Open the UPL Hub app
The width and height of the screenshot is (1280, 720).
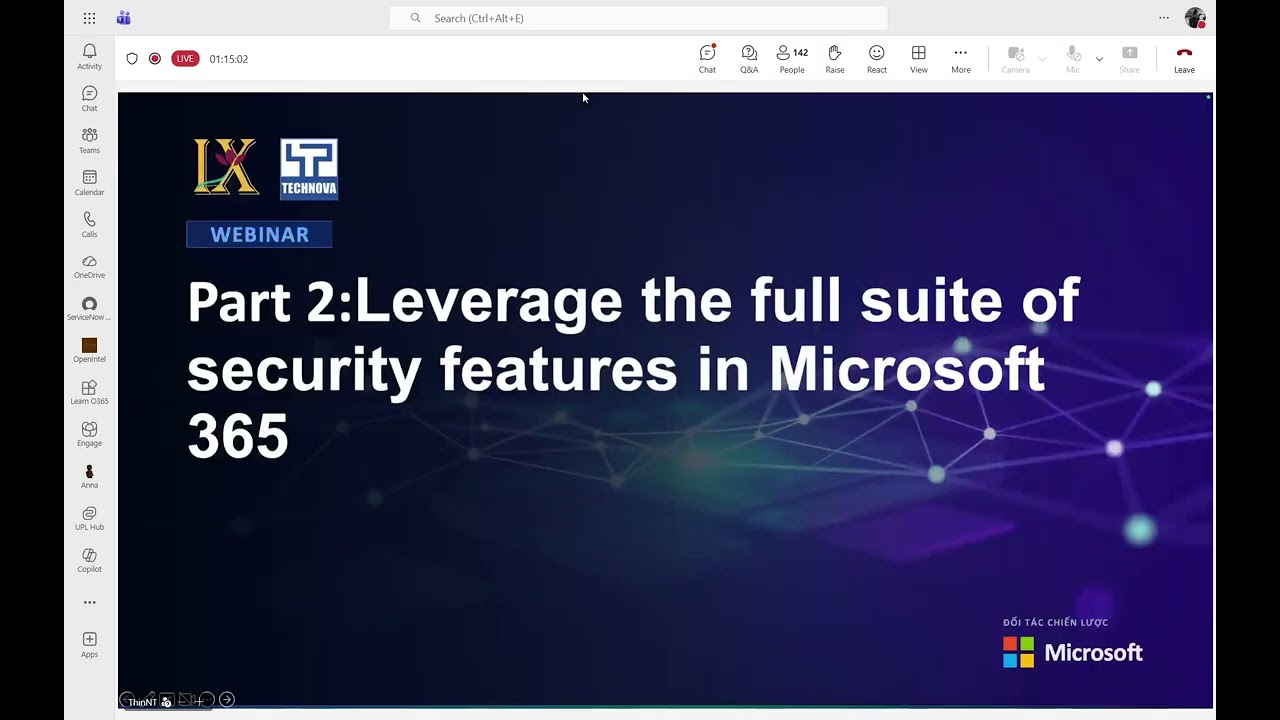point(90,519)
